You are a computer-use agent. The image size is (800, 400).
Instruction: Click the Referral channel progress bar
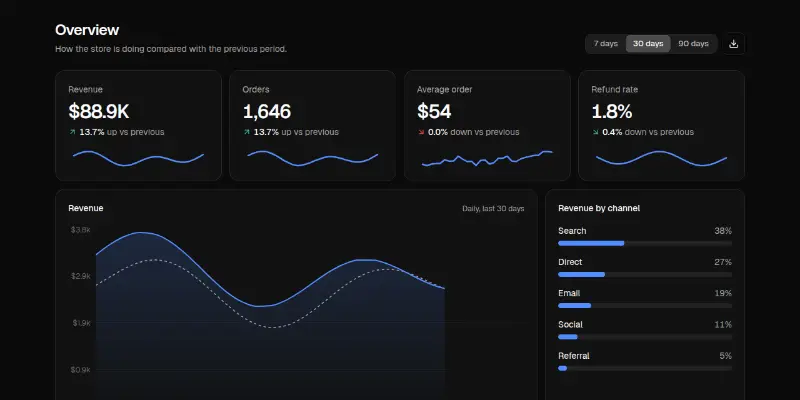[645, 368]
